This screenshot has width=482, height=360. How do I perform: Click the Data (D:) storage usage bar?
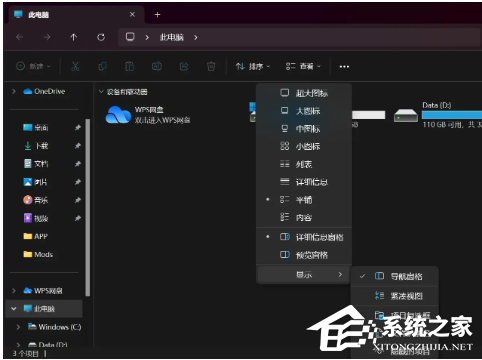tap(452, 115)
